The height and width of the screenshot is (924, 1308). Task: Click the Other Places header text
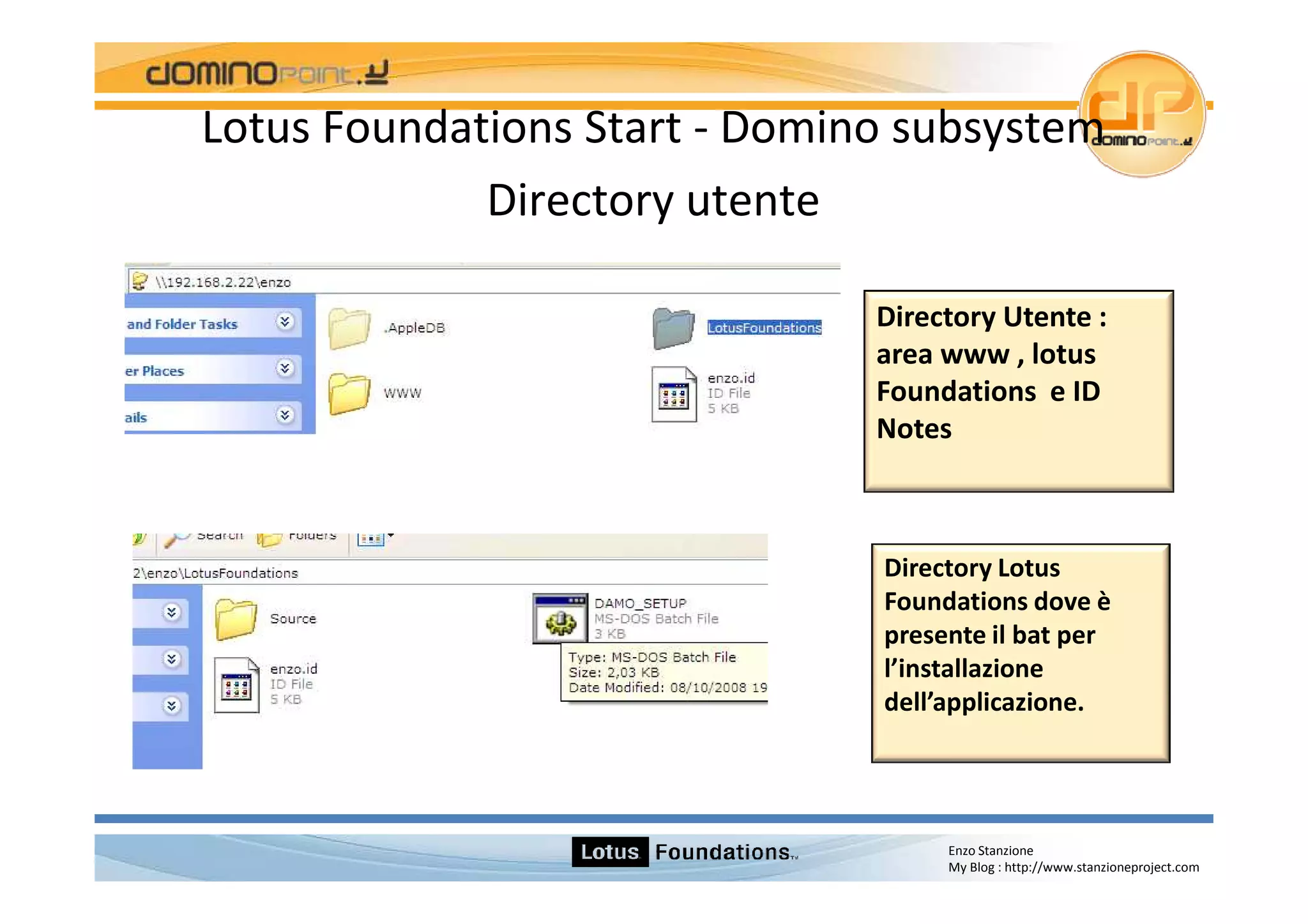[x=155, y=371]
